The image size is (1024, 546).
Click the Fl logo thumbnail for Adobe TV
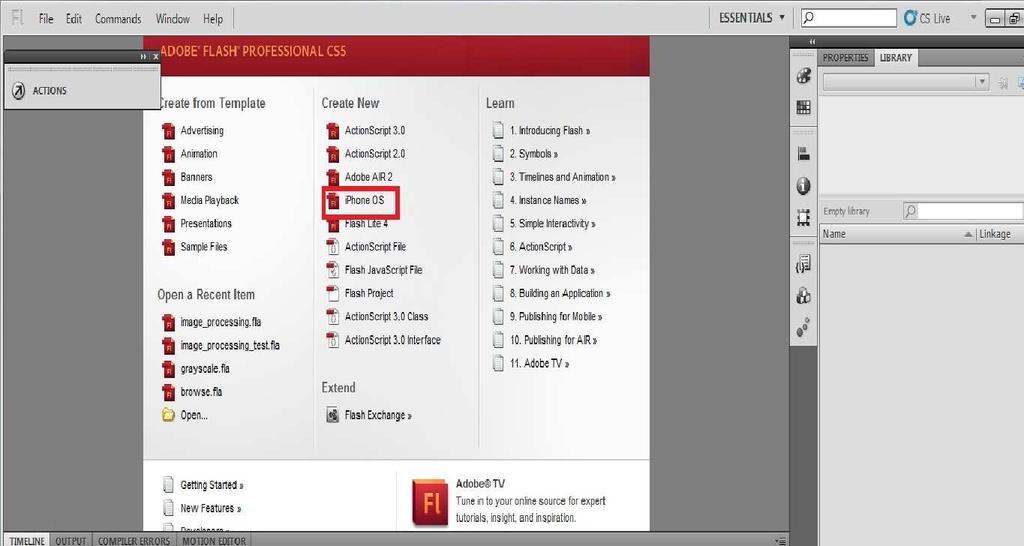(430, 502)
